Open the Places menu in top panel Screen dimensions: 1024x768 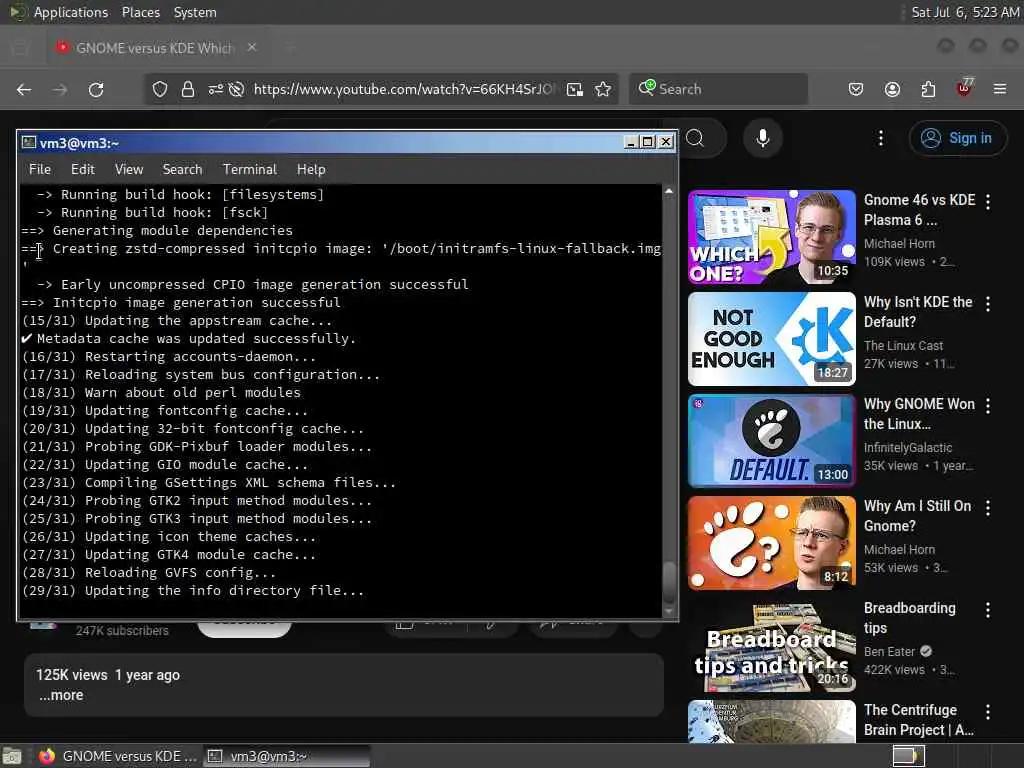tap(140, 12)
